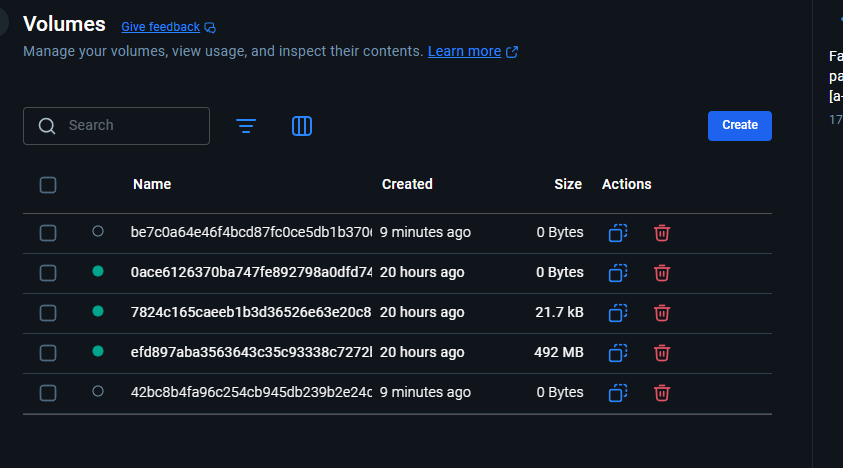Viewport: 843px width, 468px height.
Task: Sort by the Size column header
Action: [x=568, y=184]
